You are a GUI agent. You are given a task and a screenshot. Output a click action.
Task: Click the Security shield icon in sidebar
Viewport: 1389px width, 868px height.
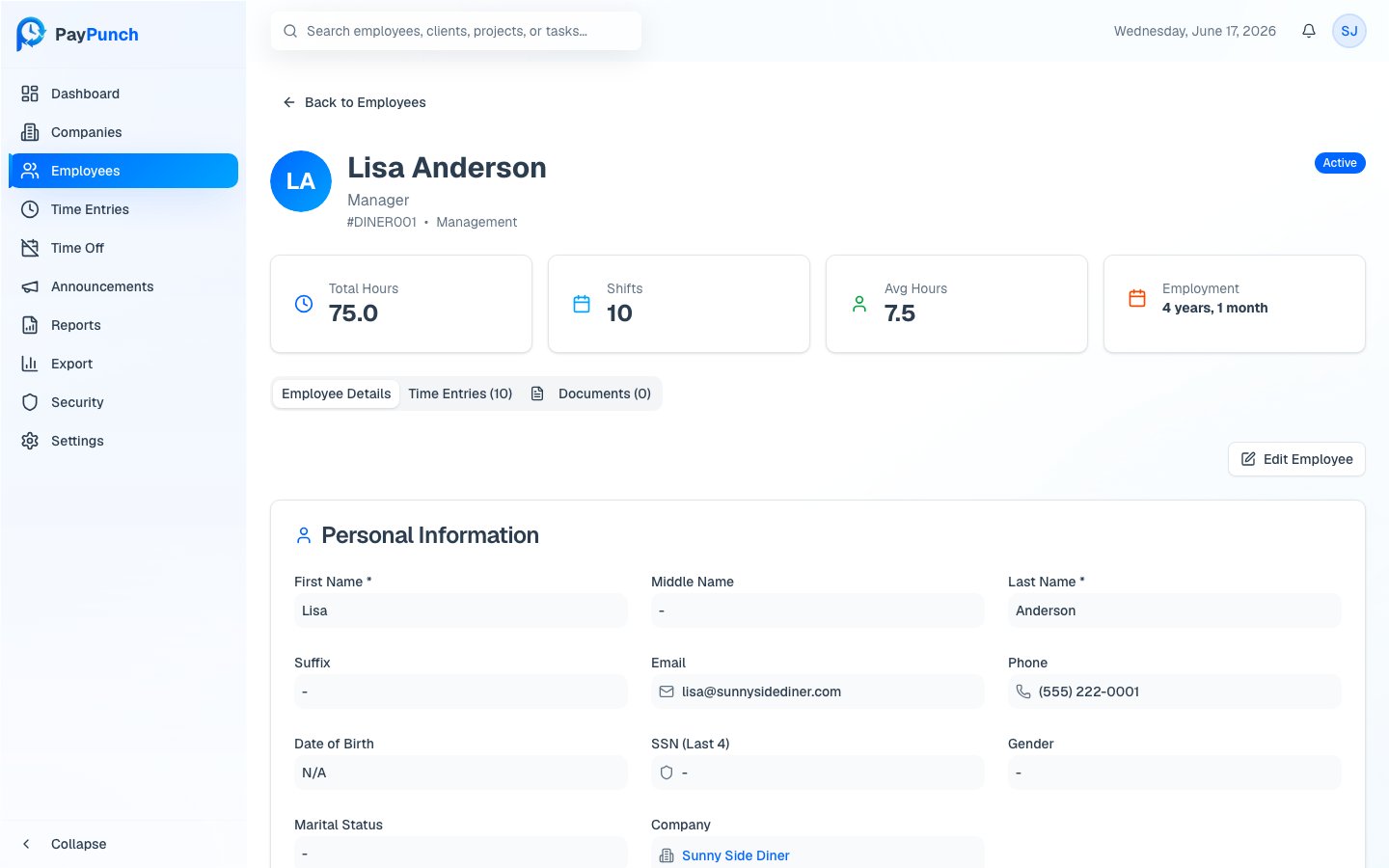click(x=30, y=402)
